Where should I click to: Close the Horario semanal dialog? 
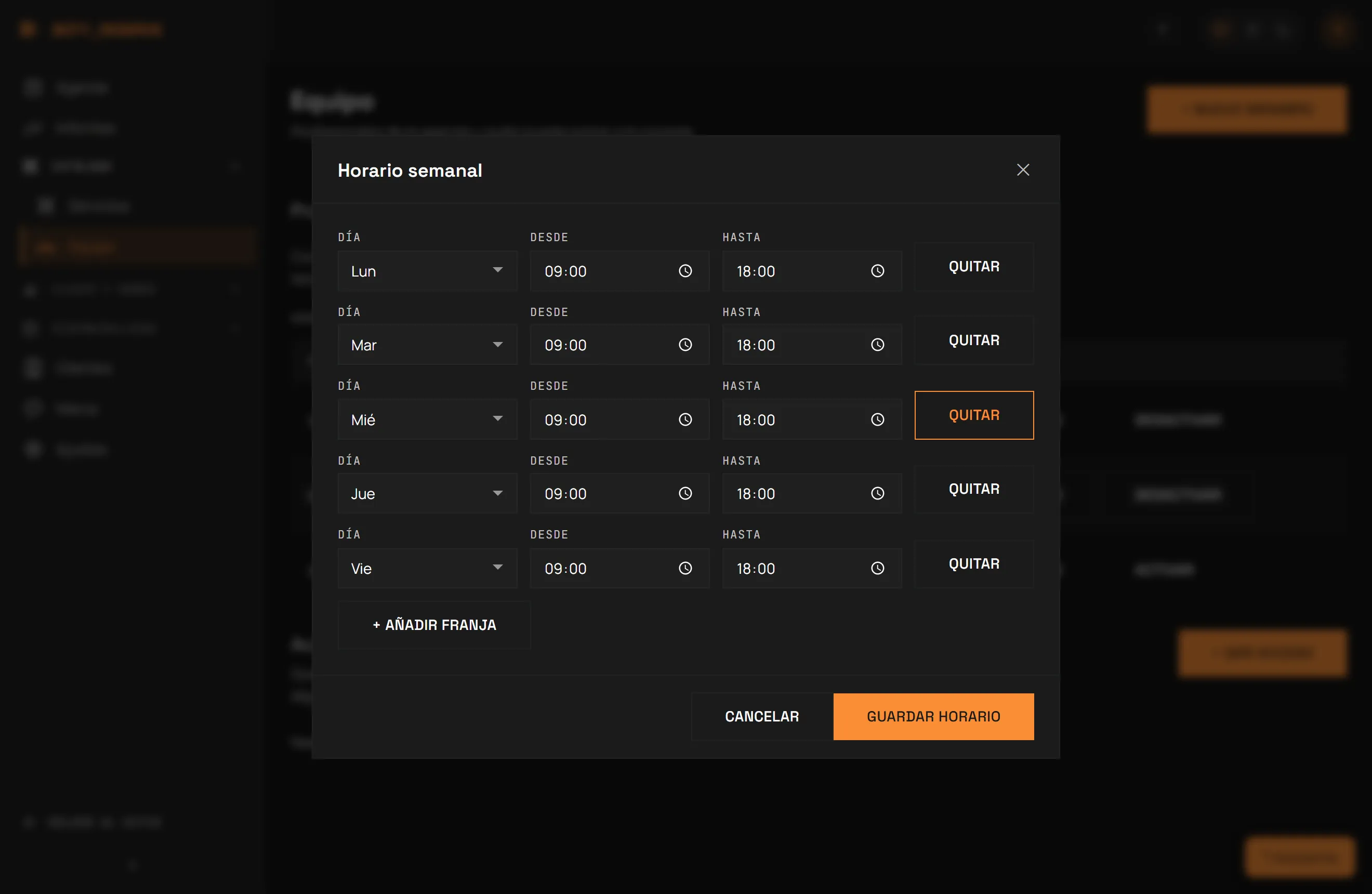(x=1023, y=170)
